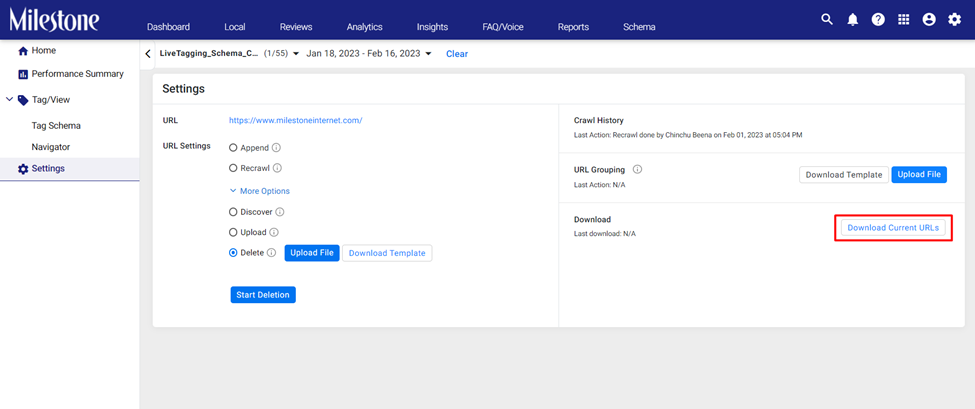Collapse the sidebar with the left chevron

[147, 54]
